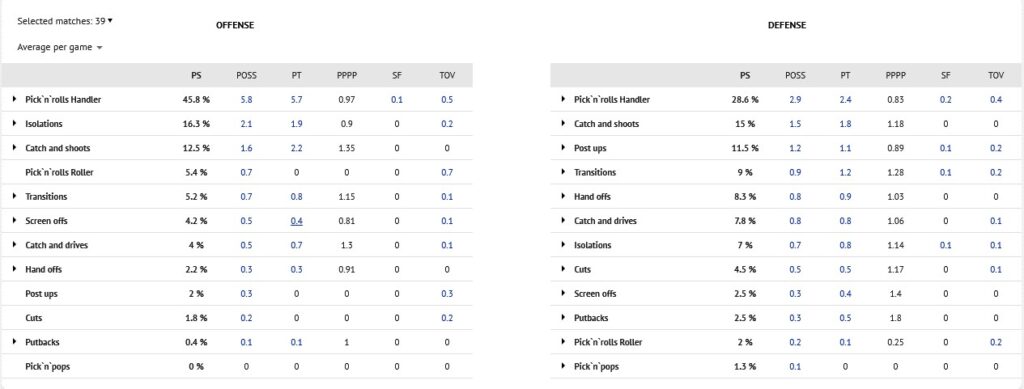
Task: Expand the offense Transitions row
Action: [x=14, y=196]
